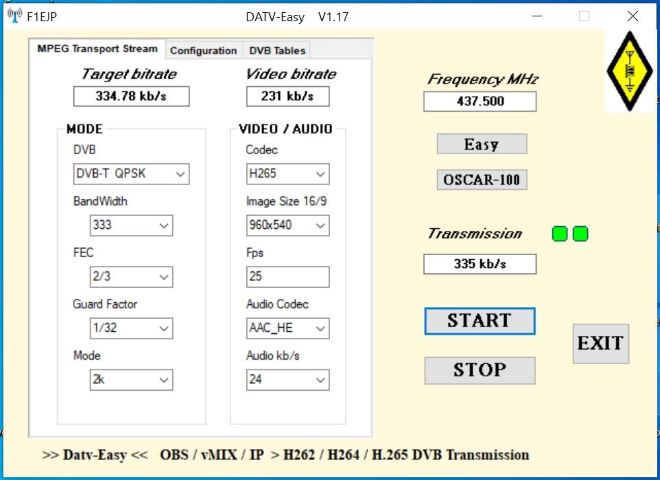Click the EXIT button
The width and height of the screenshot is (660, 480).
601,344
